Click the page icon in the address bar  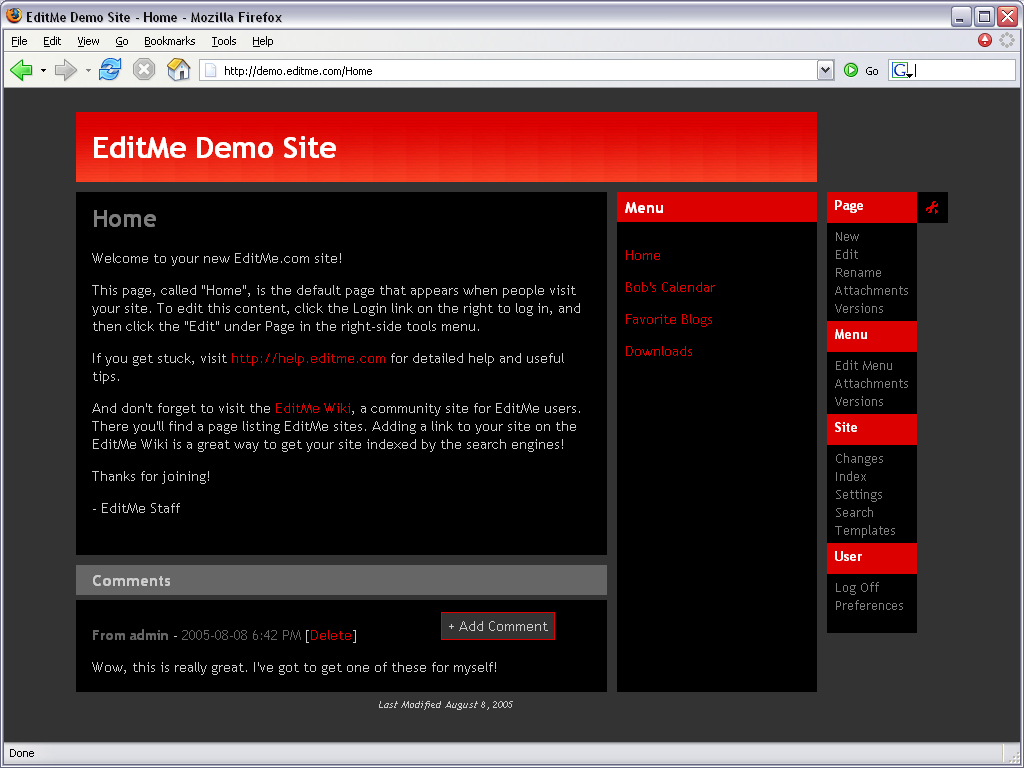point(210,71)
